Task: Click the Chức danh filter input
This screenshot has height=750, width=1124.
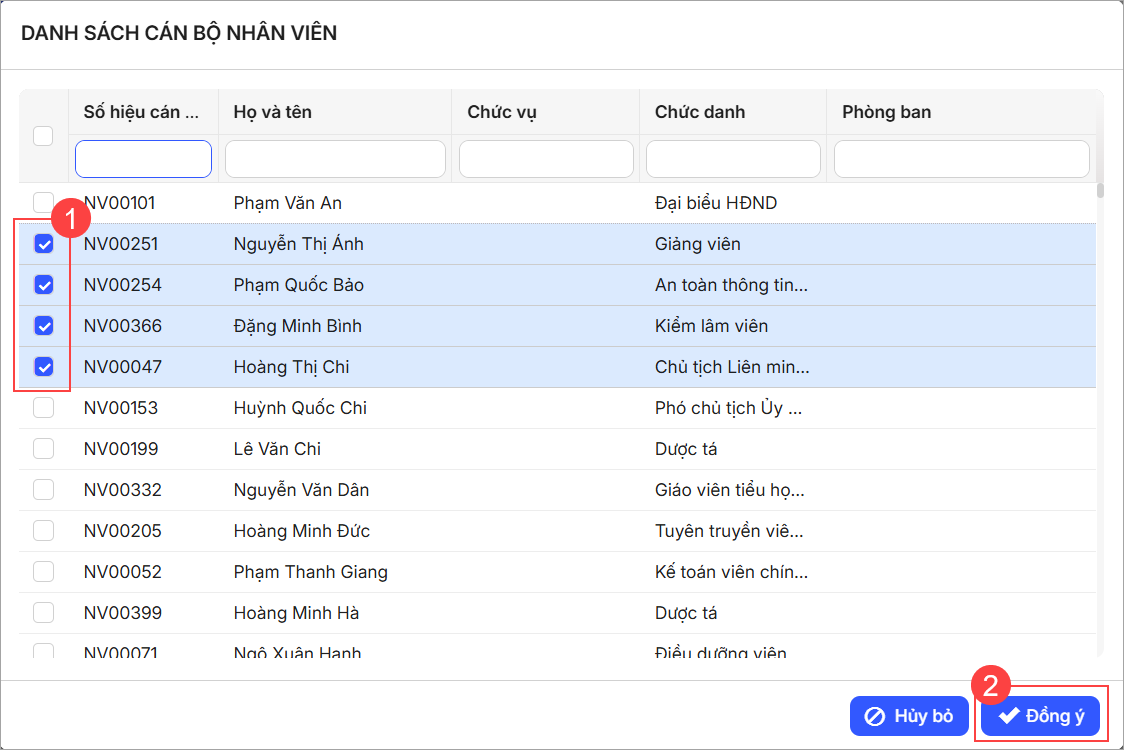Action: [x=733, y=159]
